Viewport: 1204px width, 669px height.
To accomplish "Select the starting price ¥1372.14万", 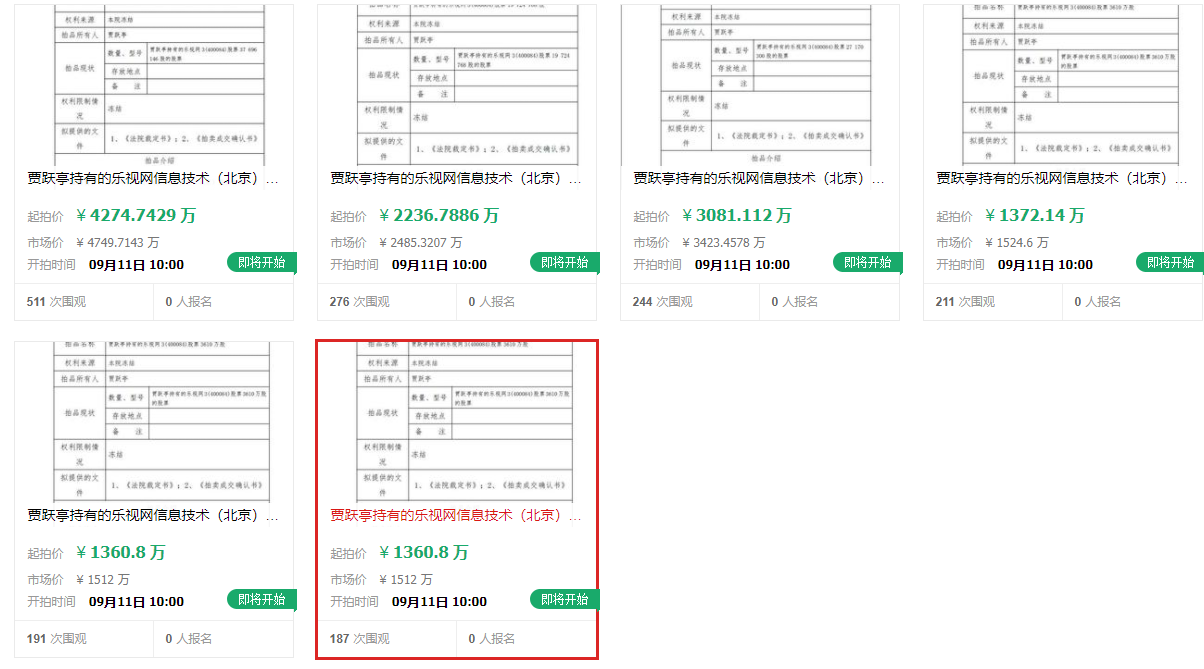I will 1035,216.
